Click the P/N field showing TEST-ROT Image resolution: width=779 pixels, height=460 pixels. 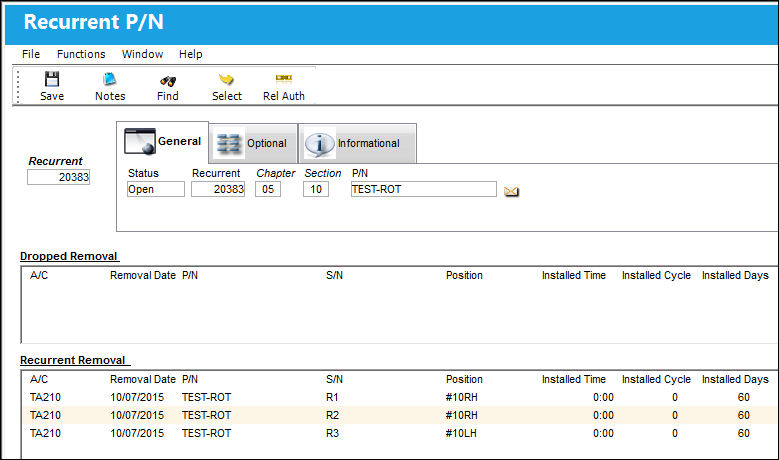424,189
